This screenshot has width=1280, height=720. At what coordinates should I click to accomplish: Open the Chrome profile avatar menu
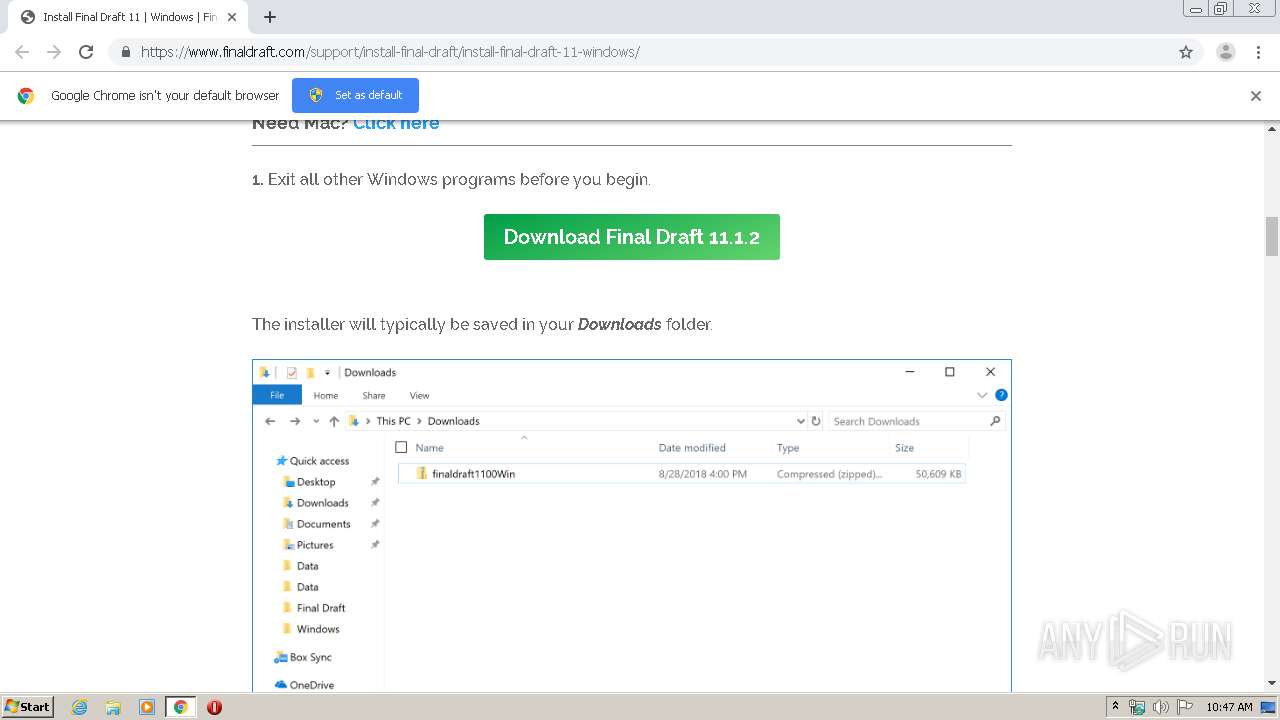coord(1226,52)
